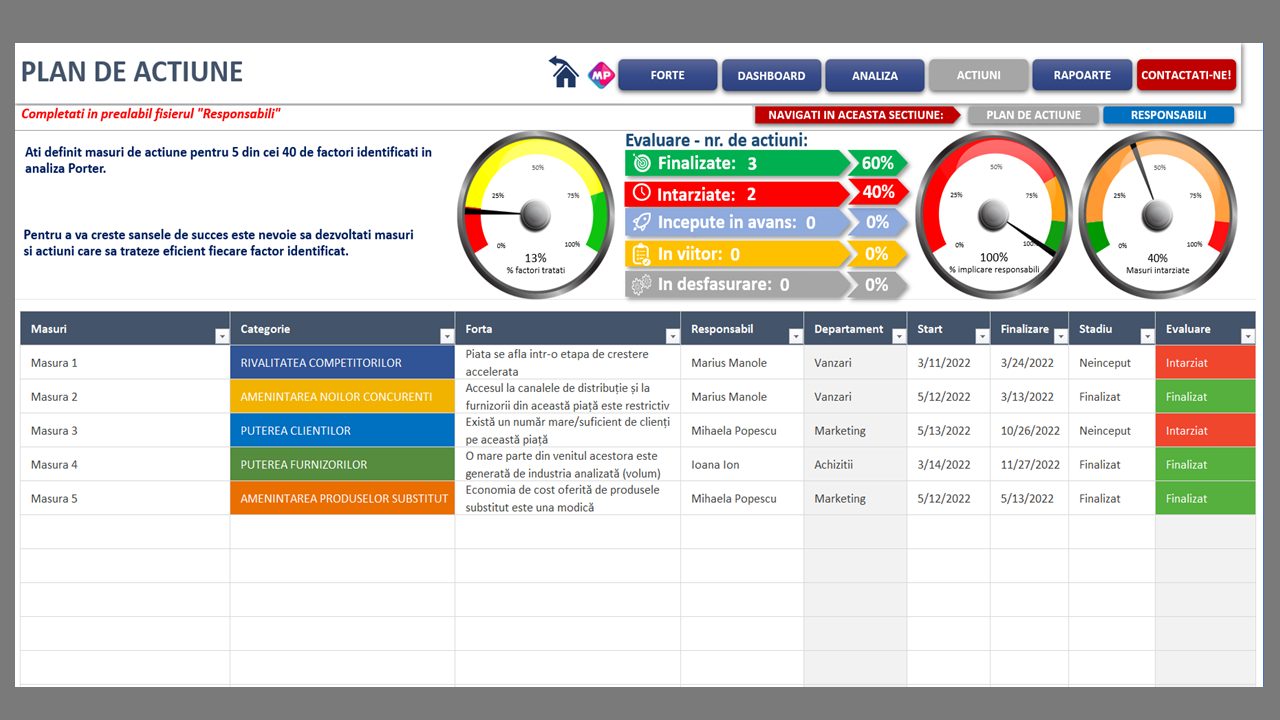This screenshot has height=720, width=1280.
Task: Expand the Responsabil column filter
Action: (795, 337)
